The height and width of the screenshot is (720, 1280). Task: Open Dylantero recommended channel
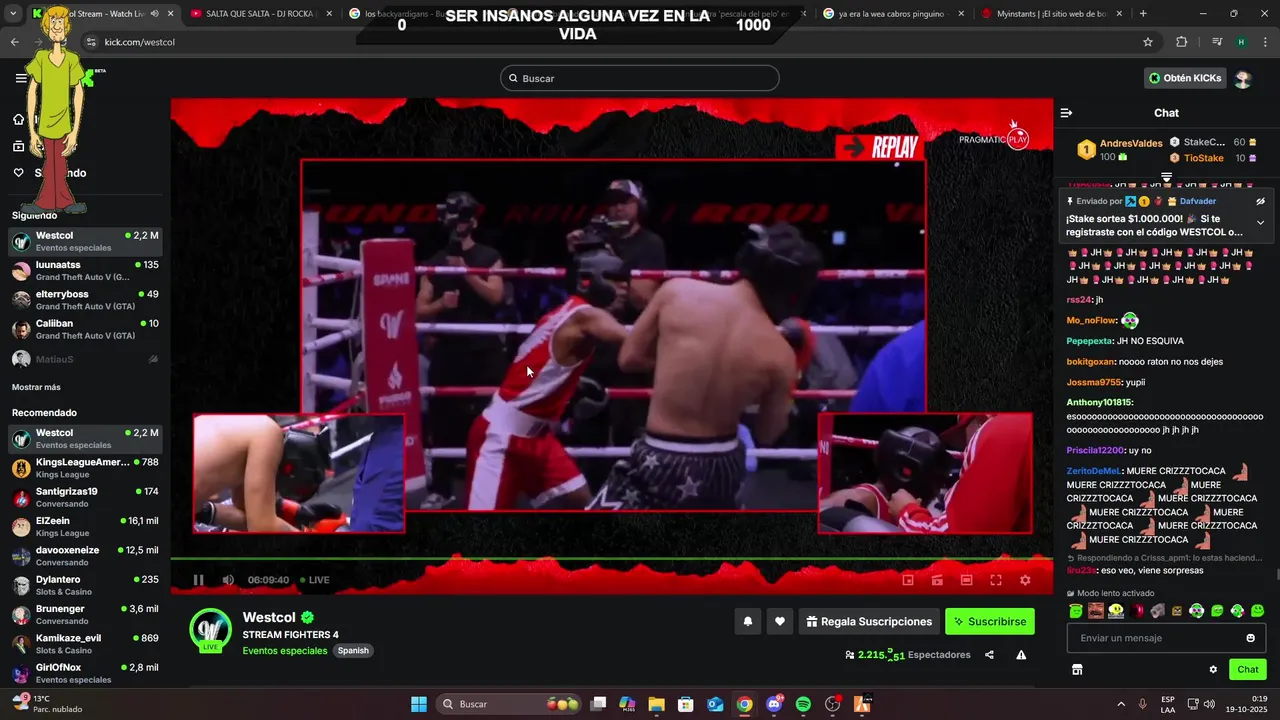pos(85,585)
